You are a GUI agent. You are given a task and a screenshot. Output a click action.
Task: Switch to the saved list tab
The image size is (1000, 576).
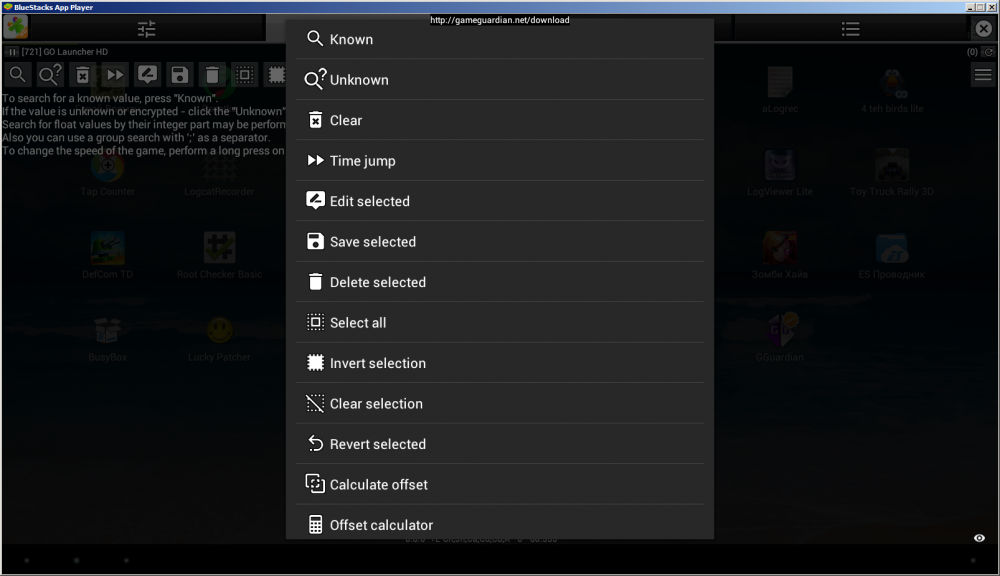point(850,29)
